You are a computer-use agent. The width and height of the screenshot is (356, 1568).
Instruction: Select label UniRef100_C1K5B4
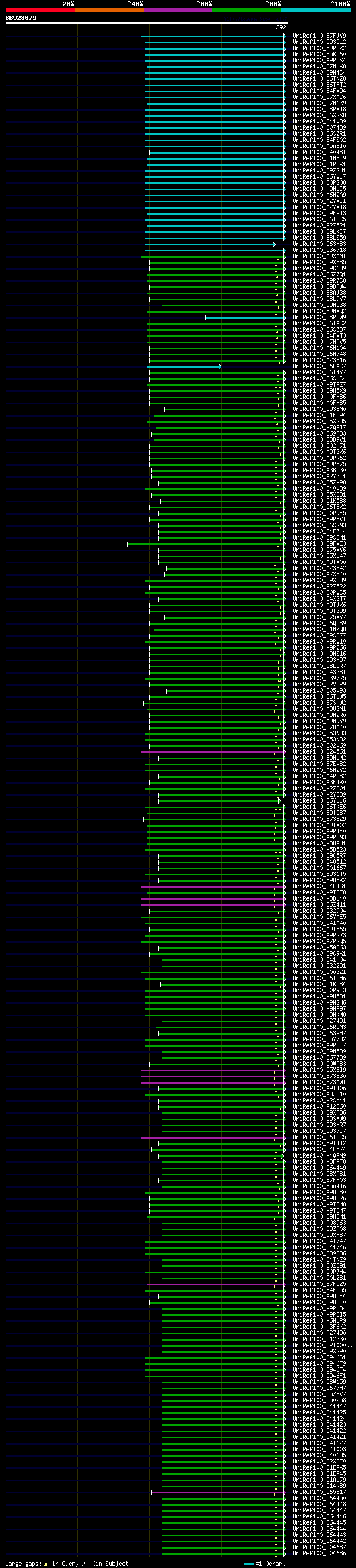tap(319, 985)
